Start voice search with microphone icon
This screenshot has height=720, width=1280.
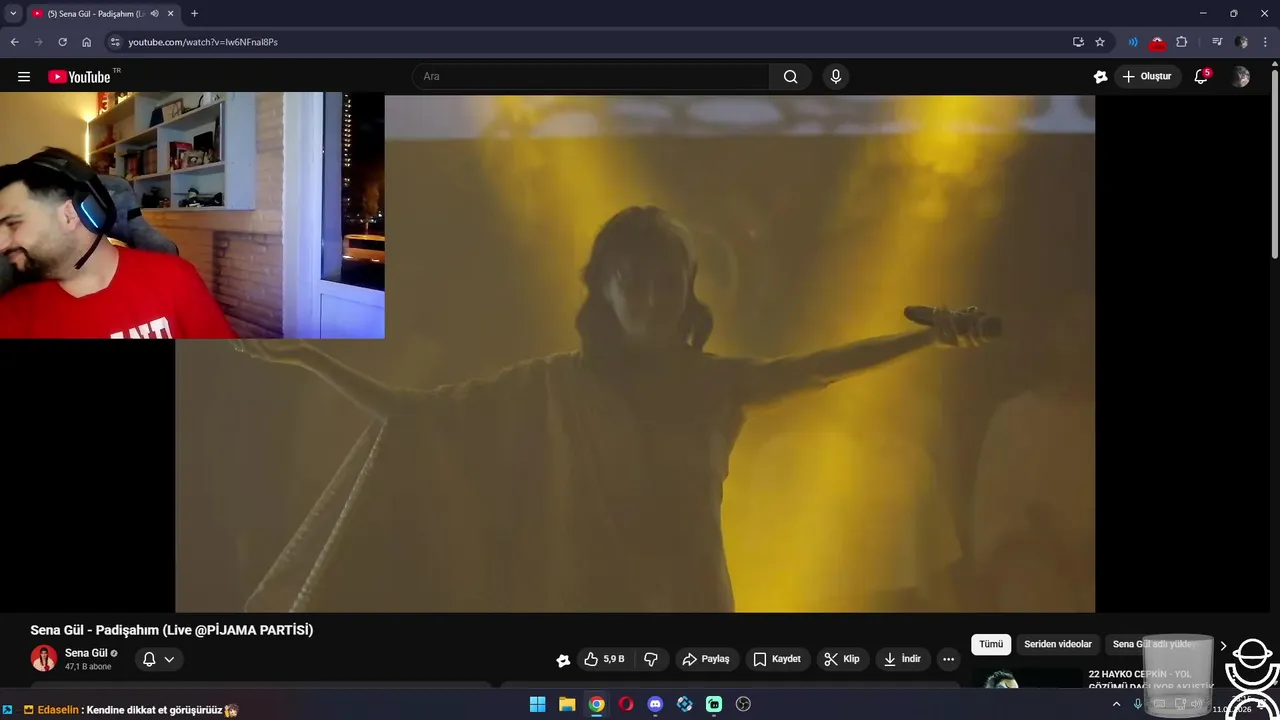coord(836,77)
